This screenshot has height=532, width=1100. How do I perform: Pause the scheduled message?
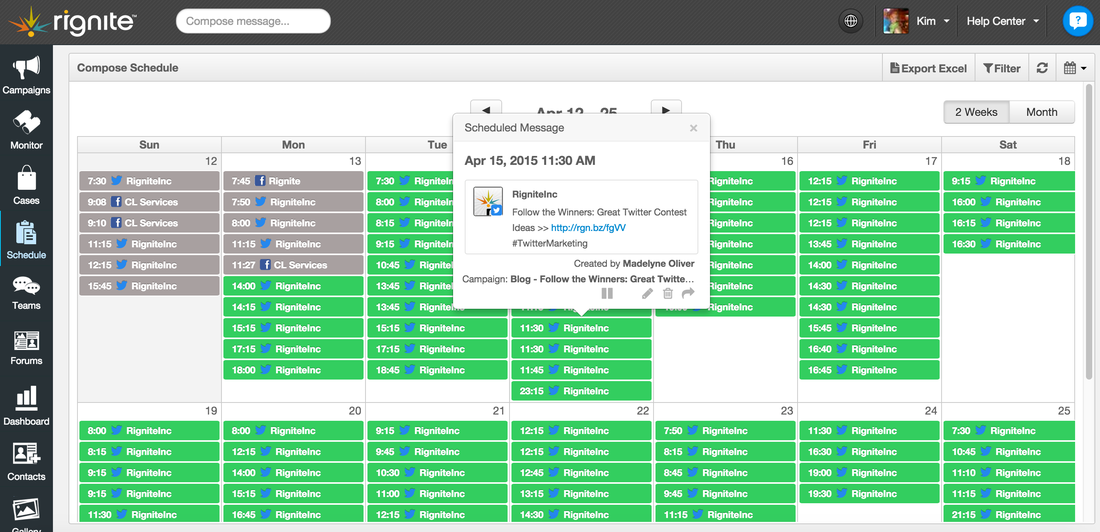coord(607,294)
